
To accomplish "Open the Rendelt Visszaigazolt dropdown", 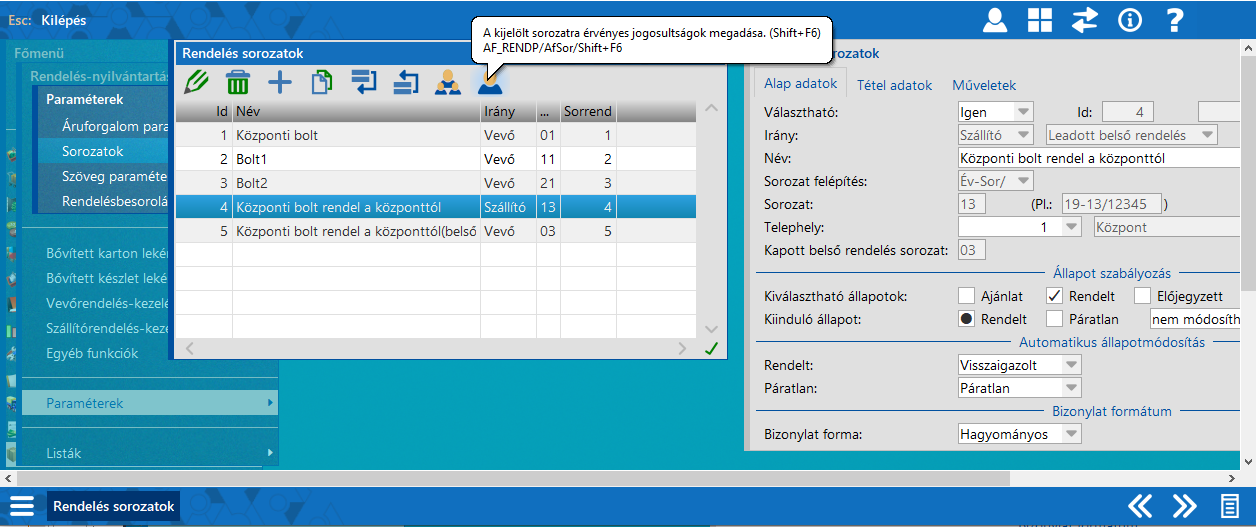I will (x=1071, y=365).
